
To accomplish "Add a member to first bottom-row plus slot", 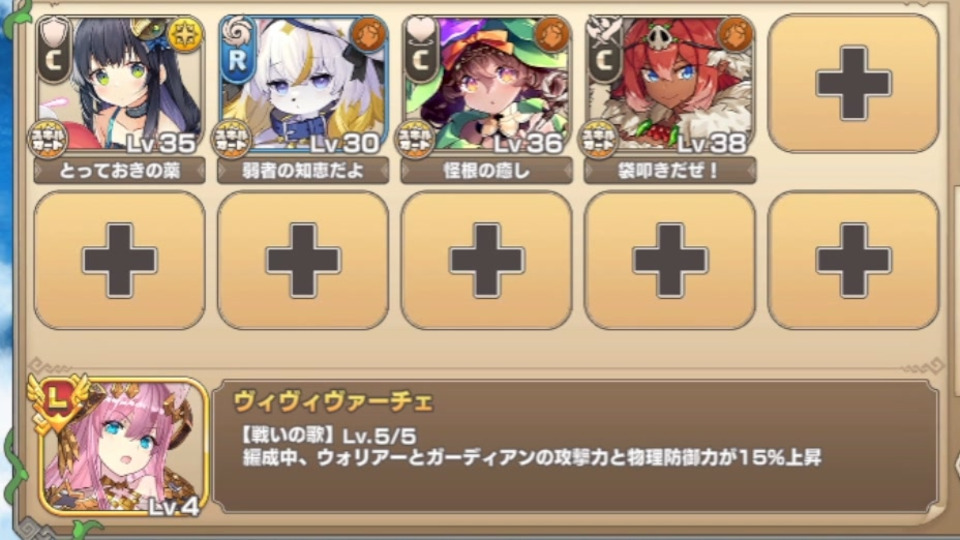I will coord(119,260).
